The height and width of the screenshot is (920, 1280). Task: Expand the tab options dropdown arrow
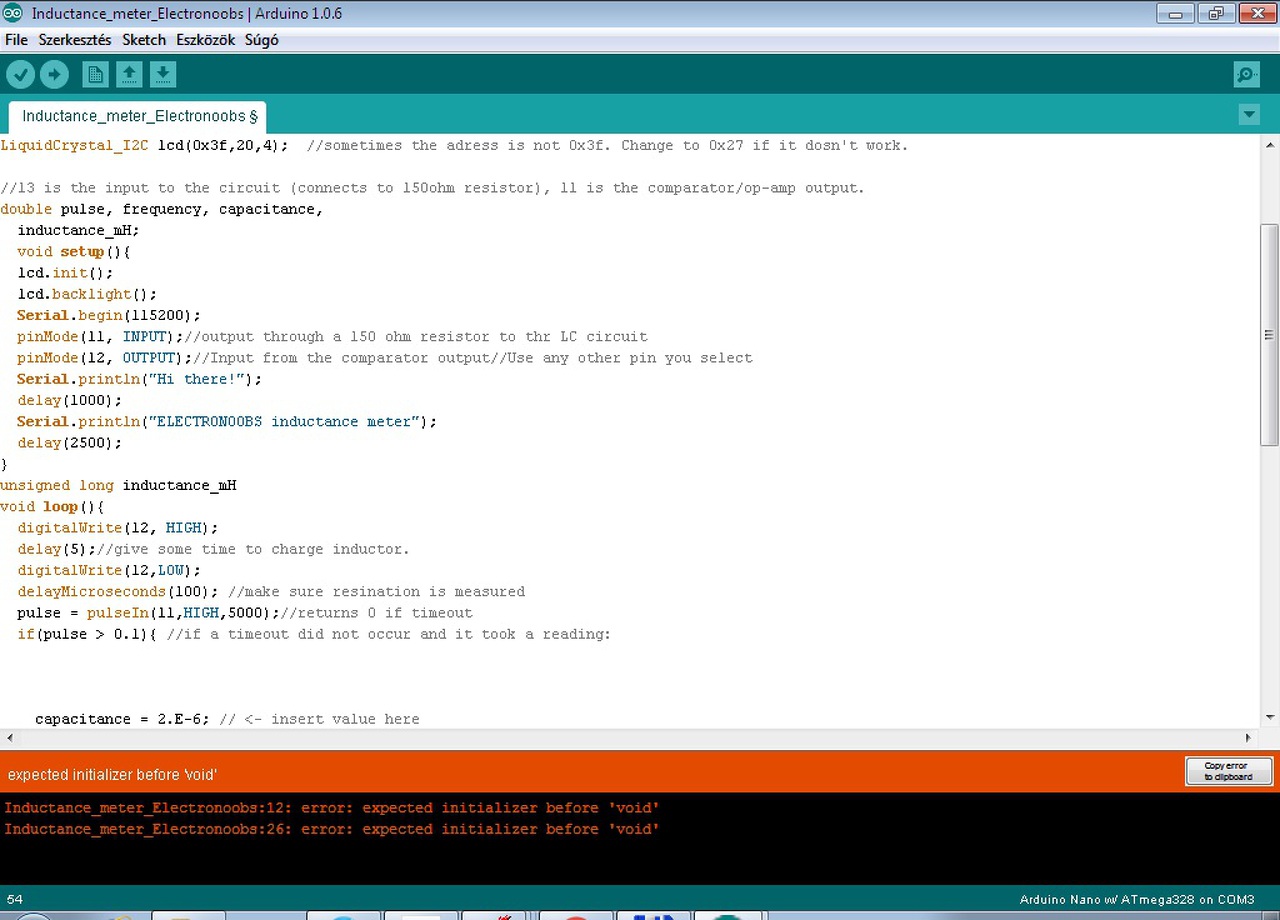click(x=1249, y=115)
